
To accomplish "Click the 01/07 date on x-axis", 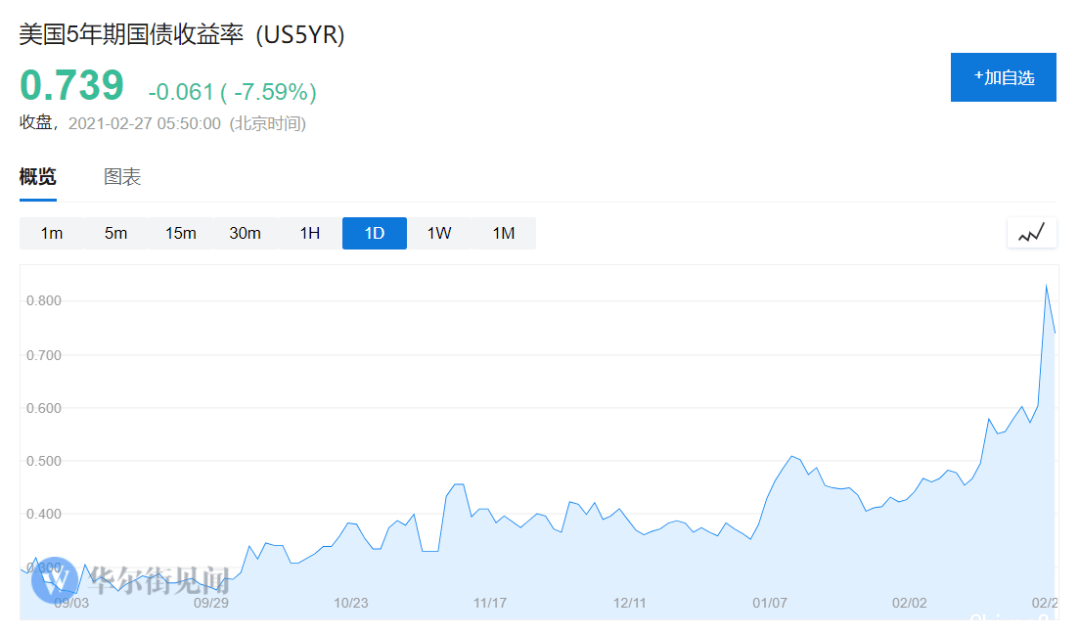I will pyautogui.click(x=769, y=603).
